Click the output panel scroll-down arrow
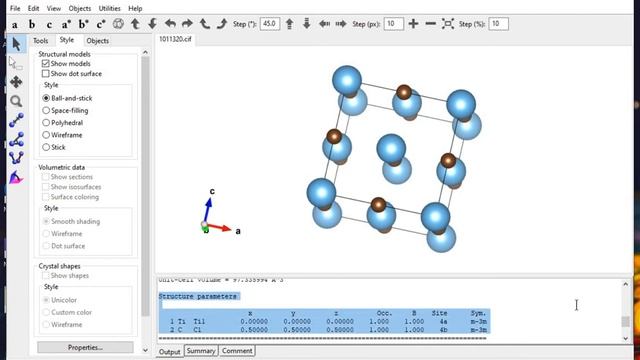Viewport: 640px width, 360px height. pyautogui.click(x=626, y=338)
